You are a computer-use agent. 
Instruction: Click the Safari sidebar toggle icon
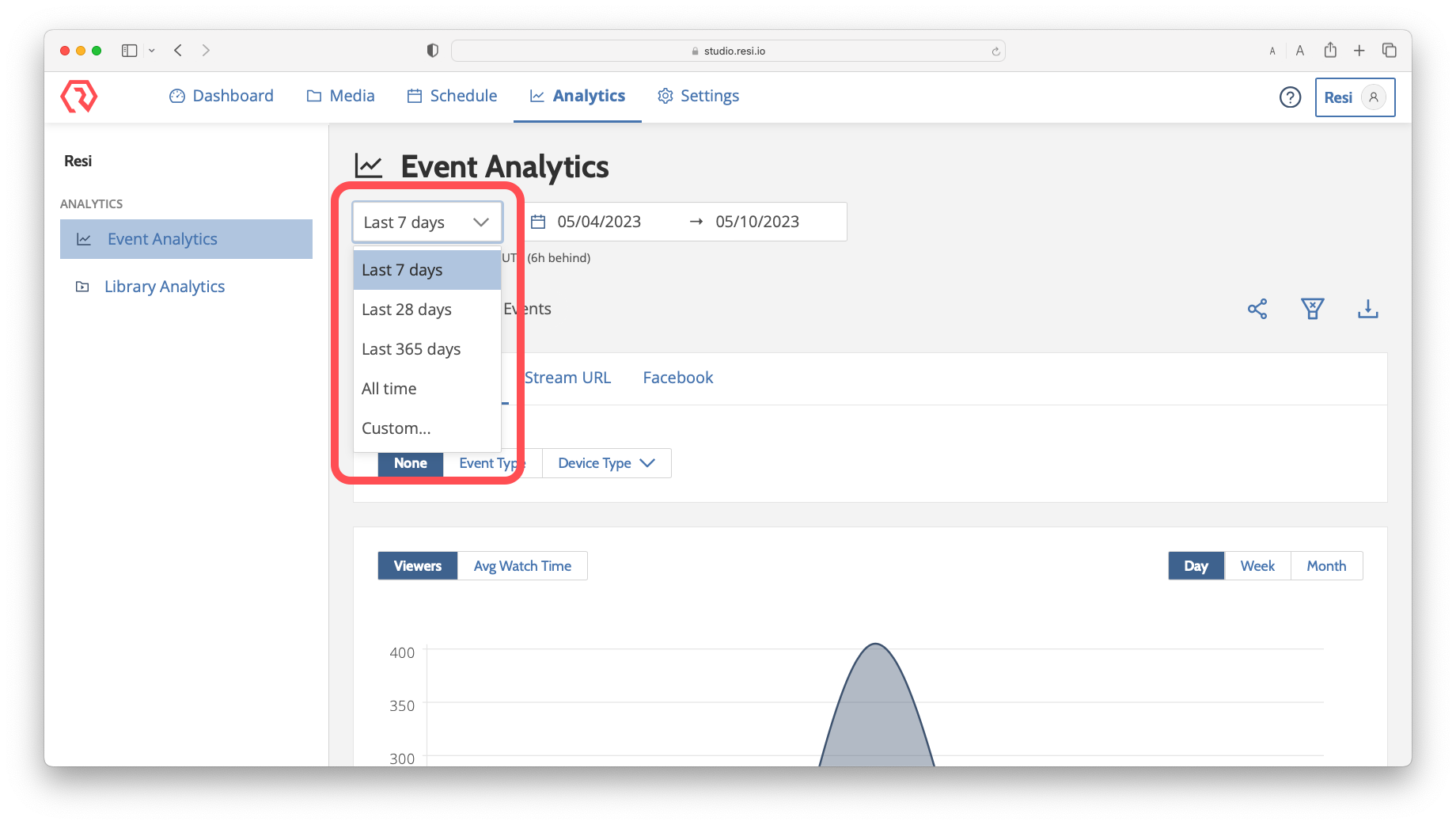pos(130,51)
